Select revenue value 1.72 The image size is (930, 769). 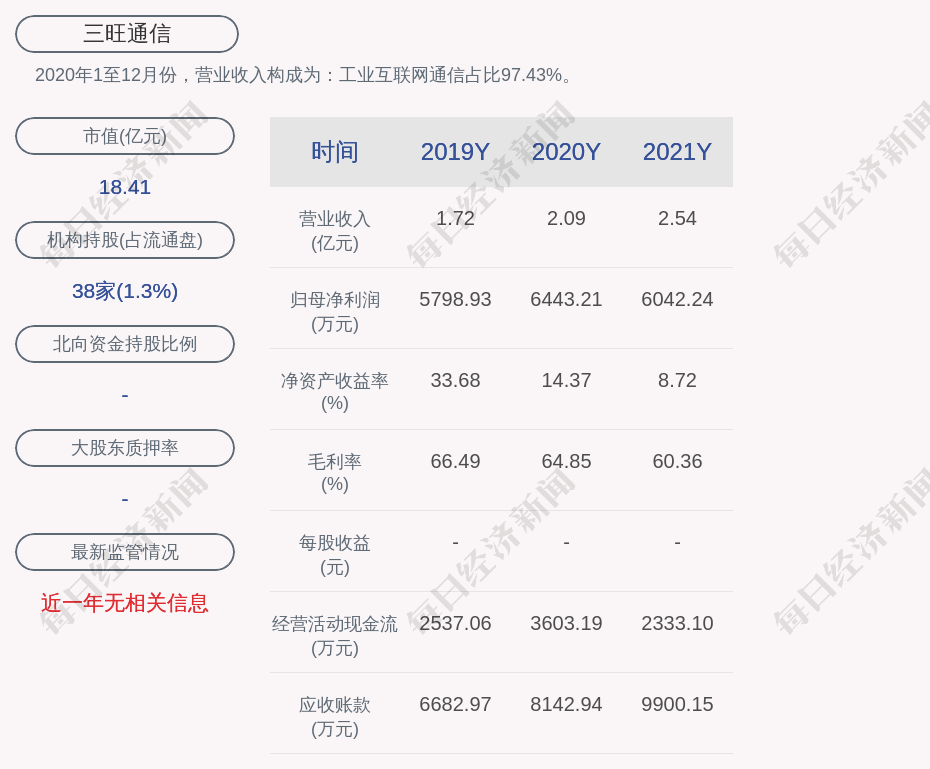click(455, 218)
